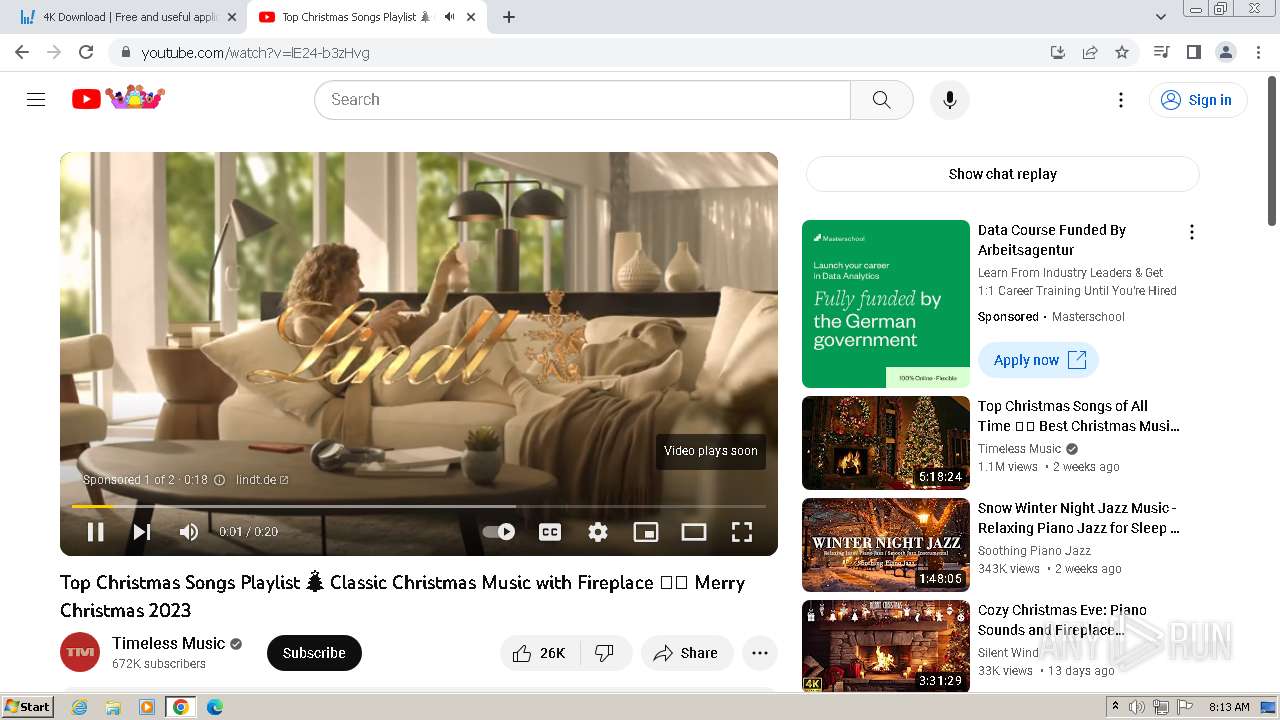This screenshot has width=1280, height=720.
Task: Focus the YouTube search field
Action: pos(582,100)
